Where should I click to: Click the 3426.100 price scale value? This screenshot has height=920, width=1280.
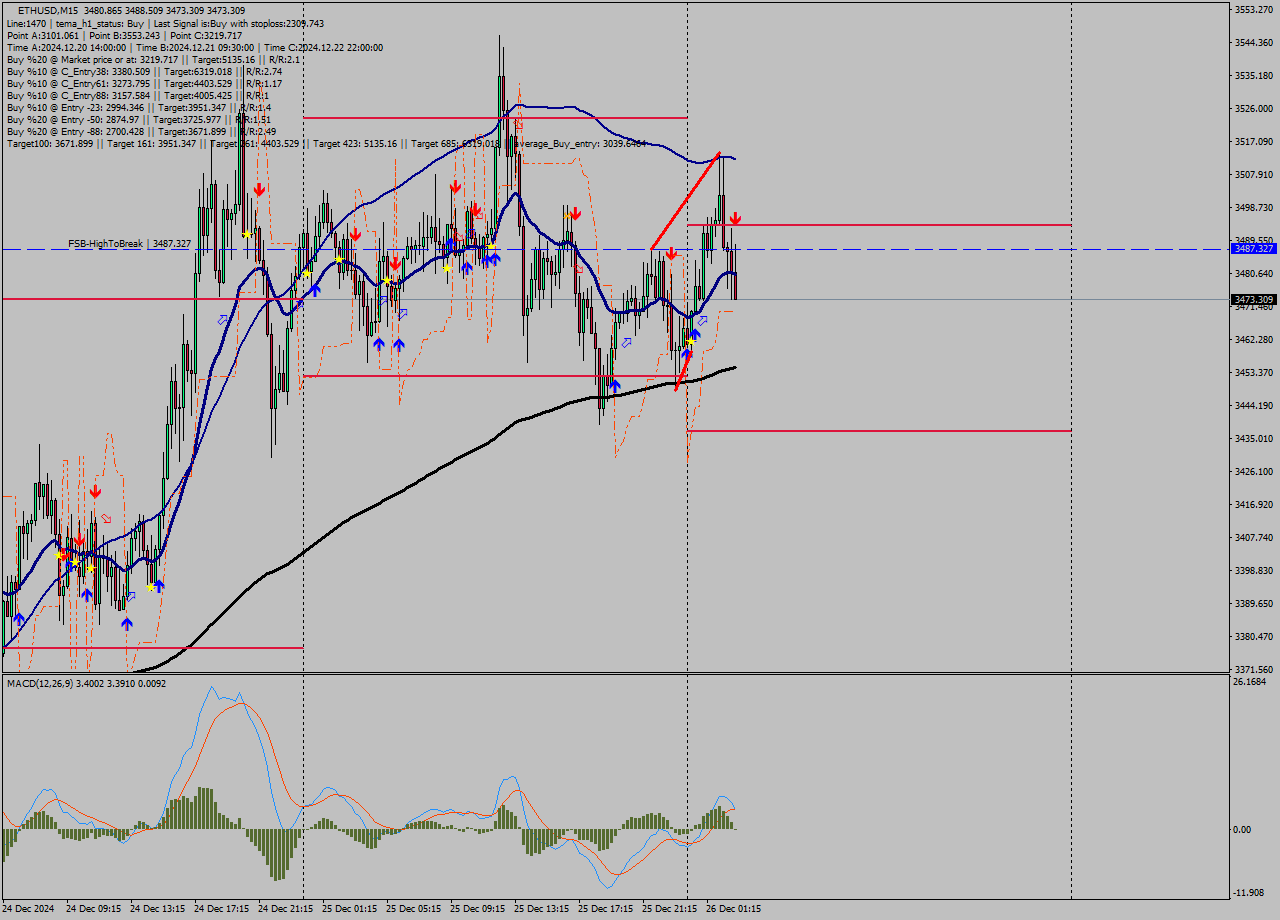(x=1254, y=471)
